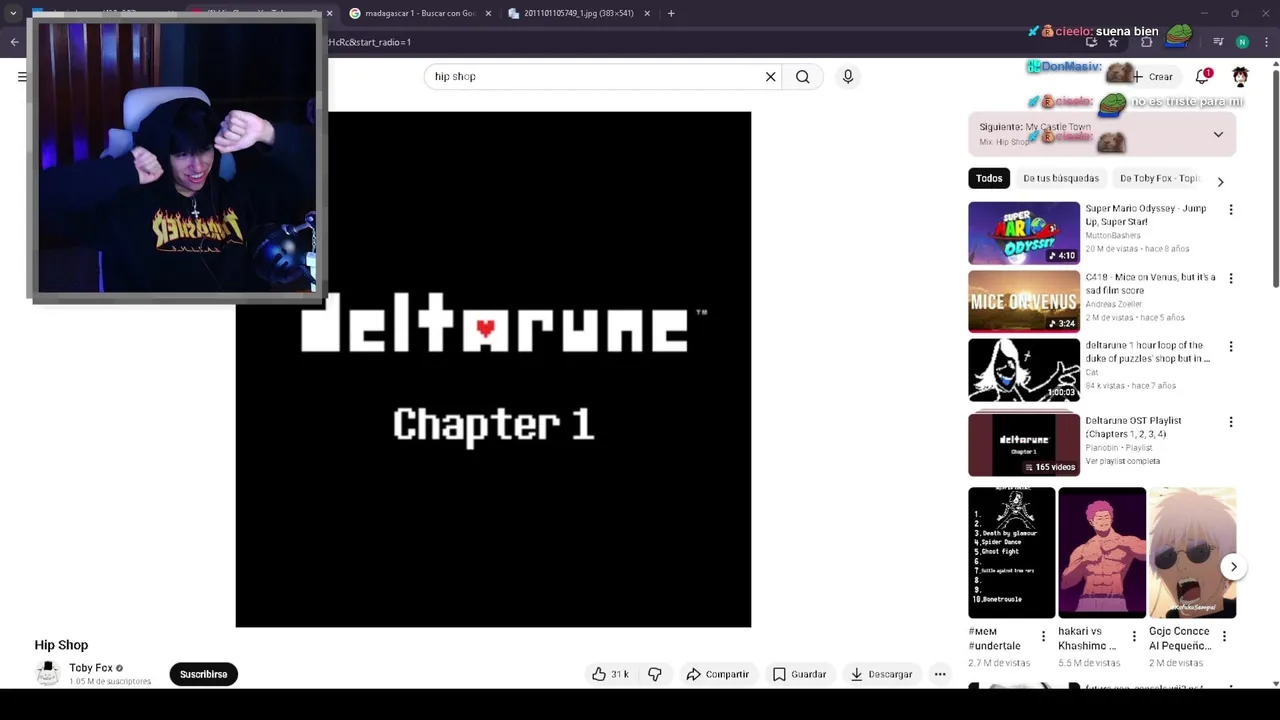Open the browser extensions puzzle icon
Screen dimensions: 1280x720
[1147, 42]
